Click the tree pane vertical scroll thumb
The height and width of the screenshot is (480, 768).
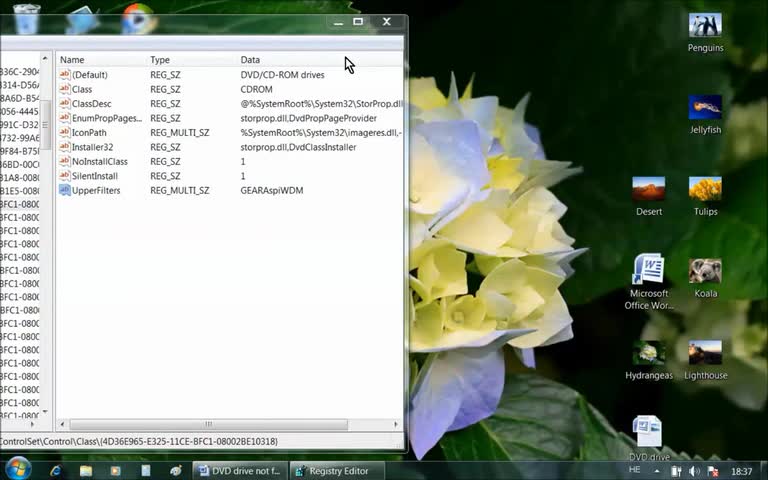[45, 124]
